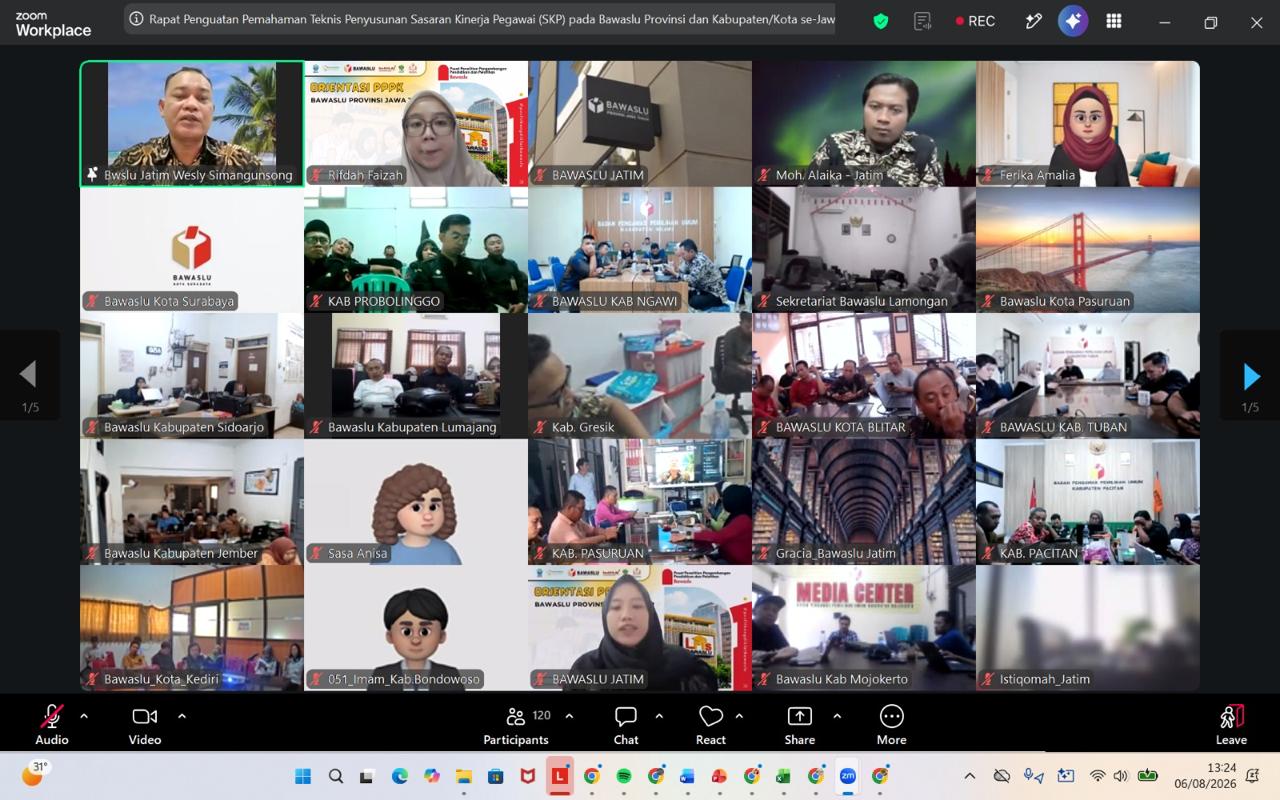Expand caret next to Chat

tap(659, 716)
